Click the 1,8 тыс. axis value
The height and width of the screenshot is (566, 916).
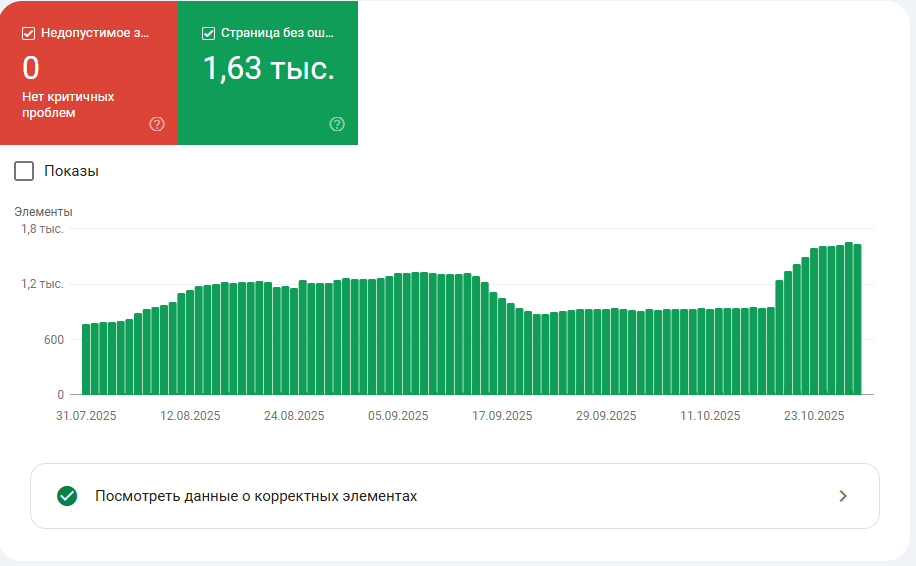(43, 229)
